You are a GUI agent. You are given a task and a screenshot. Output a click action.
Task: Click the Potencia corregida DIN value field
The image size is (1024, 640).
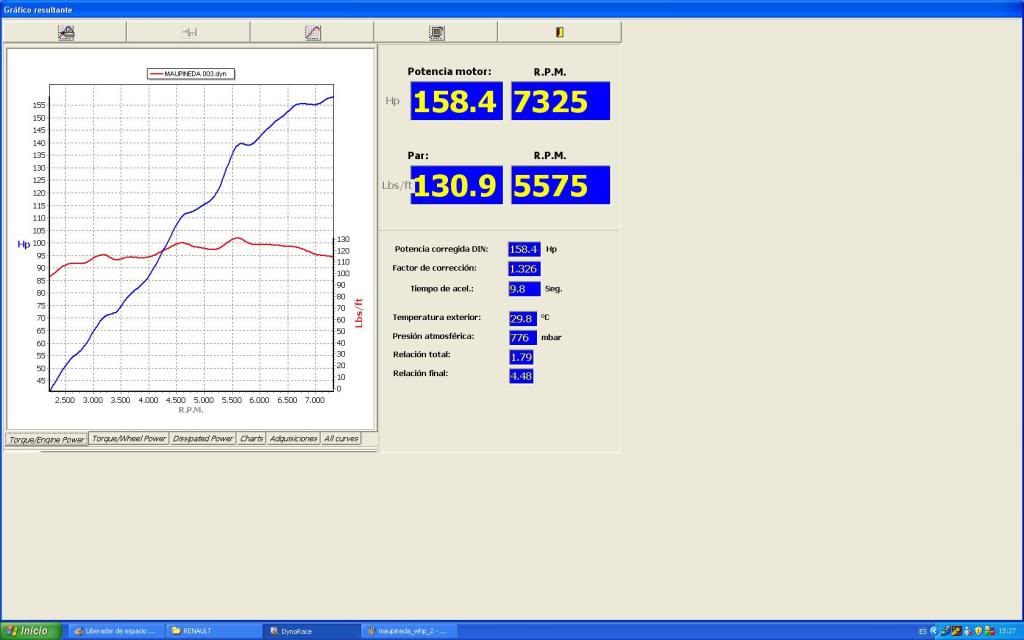[x=523, y=249]
